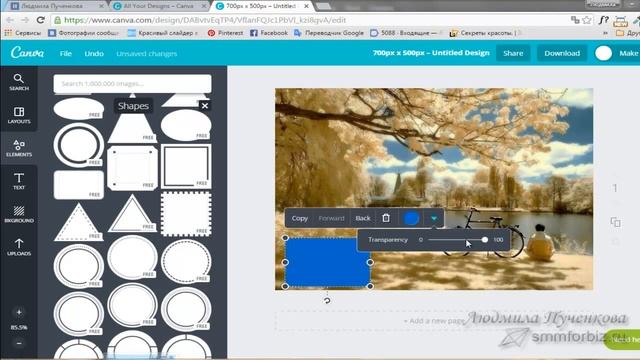This screenshot has height=360, width=640.
Task: Go back in browser history
Action: pyautogui.click(x=10, y=20)
